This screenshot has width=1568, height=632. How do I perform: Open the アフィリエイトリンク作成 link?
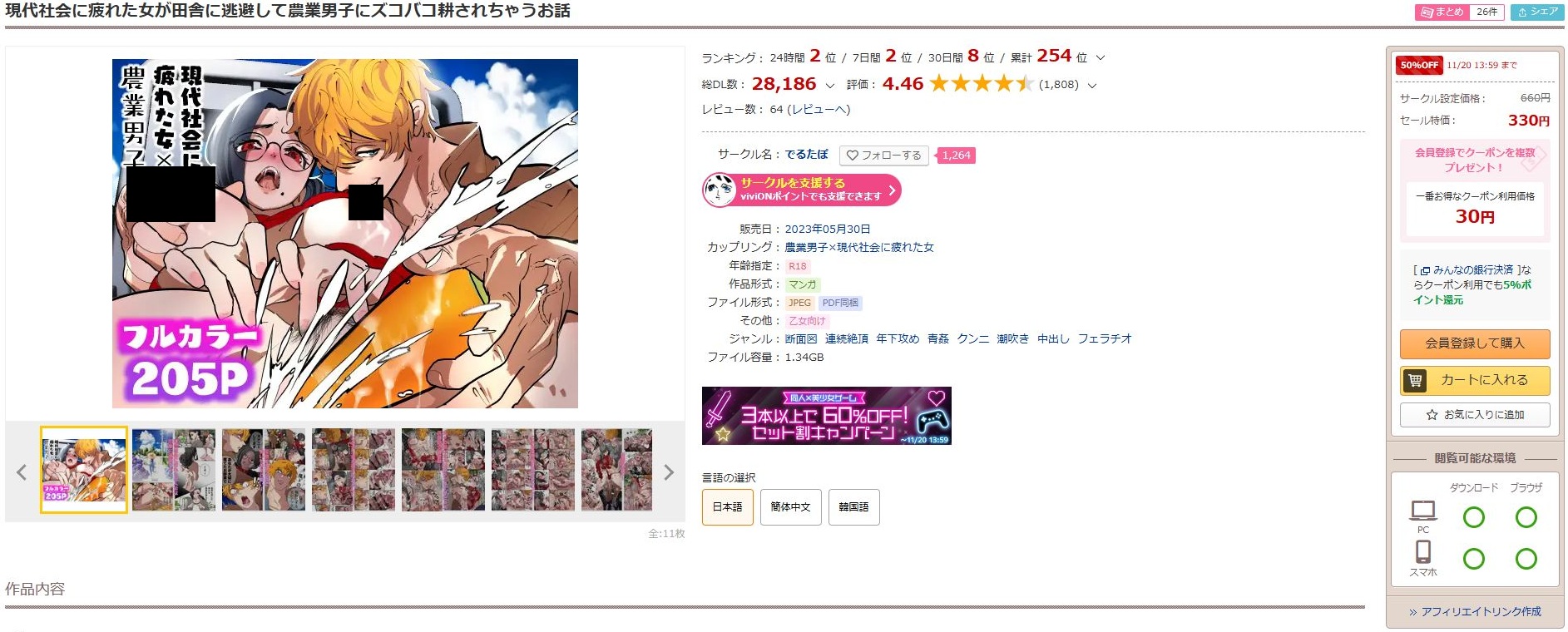click(1475, 612)
